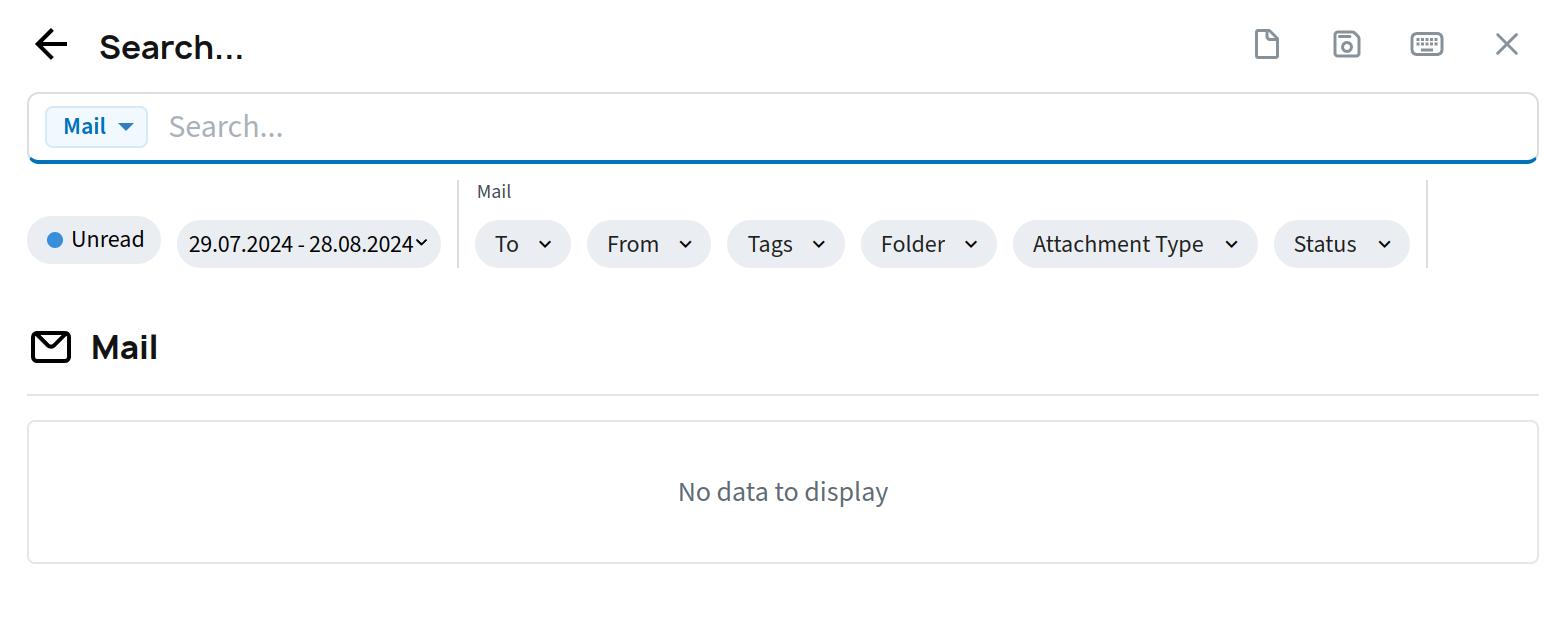Focus the Search... input field
The width and height of the screenshot is (1562, 625).
tap(840, 127)
